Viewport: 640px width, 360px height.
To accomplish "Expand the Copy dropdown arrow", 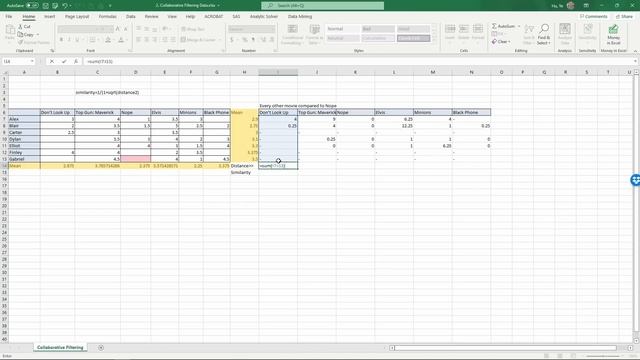I will click(x=38, y=35).
